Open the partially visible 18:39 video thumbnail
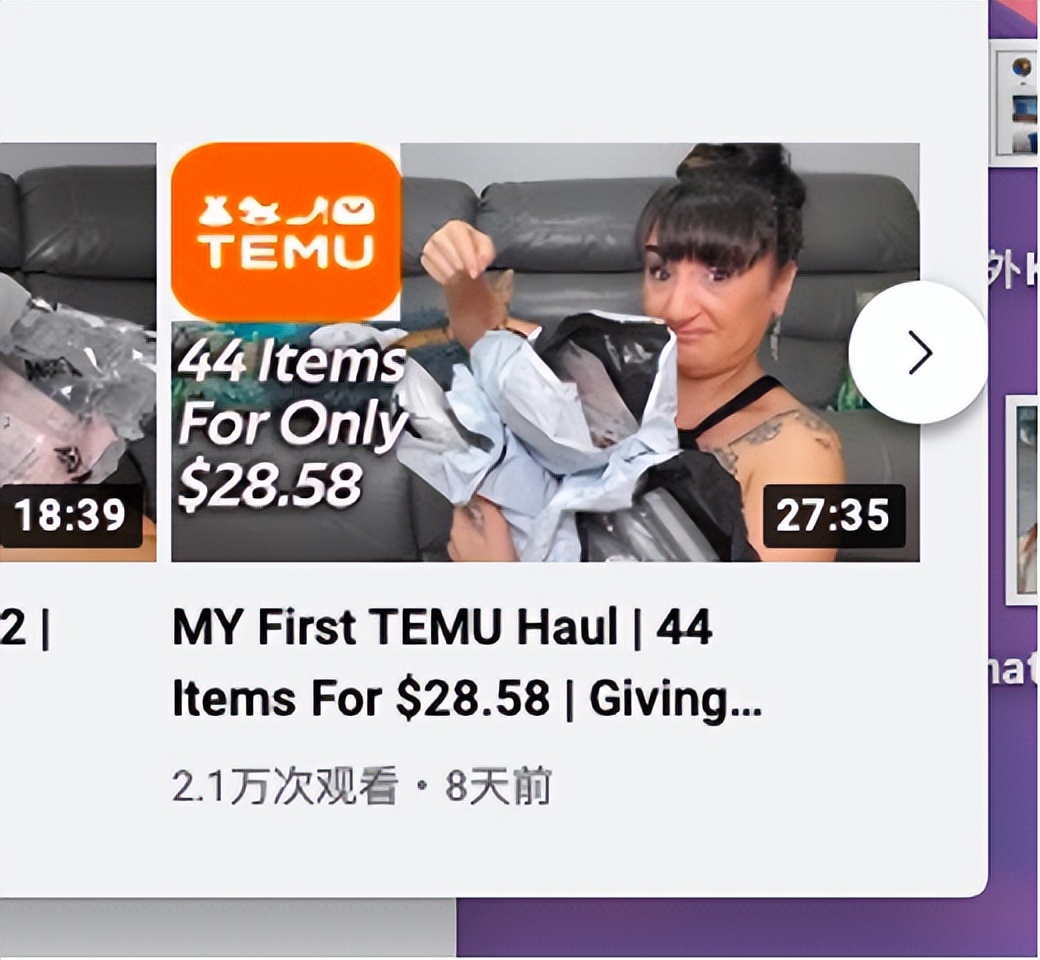The height and width of the screenshot is (960, 1040). [x=78, y=352]
